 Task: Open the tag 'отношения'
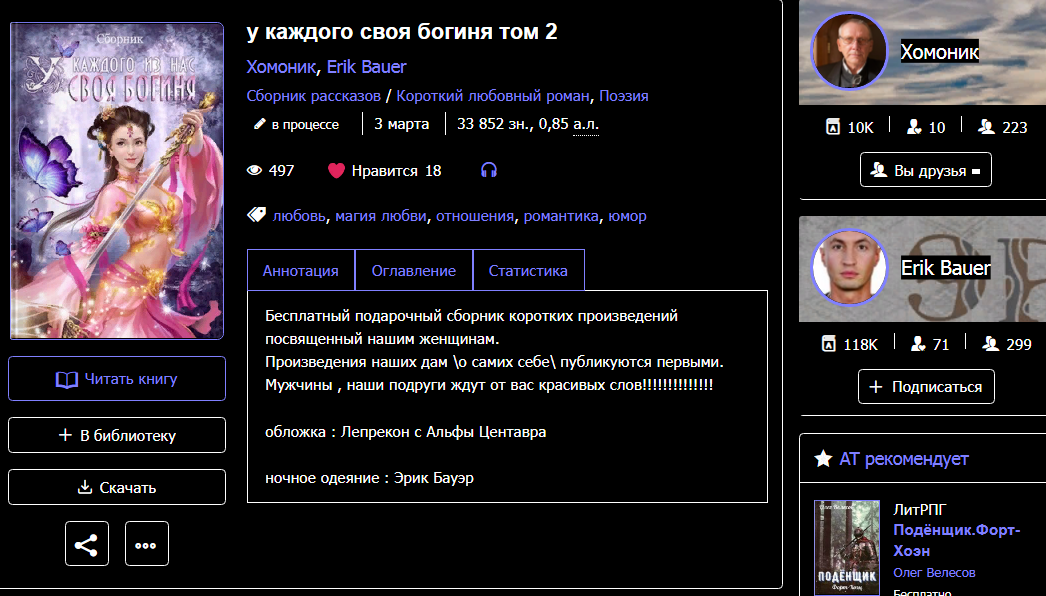(475, 216)
